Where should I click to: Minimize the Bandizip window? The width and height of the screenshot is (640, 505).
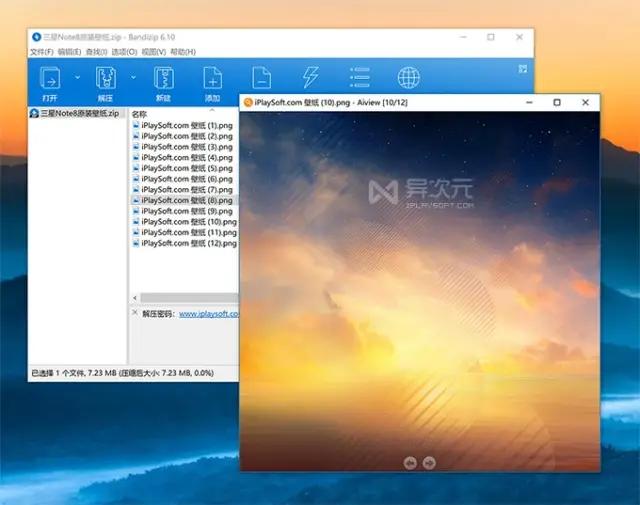tap(463, 37)
